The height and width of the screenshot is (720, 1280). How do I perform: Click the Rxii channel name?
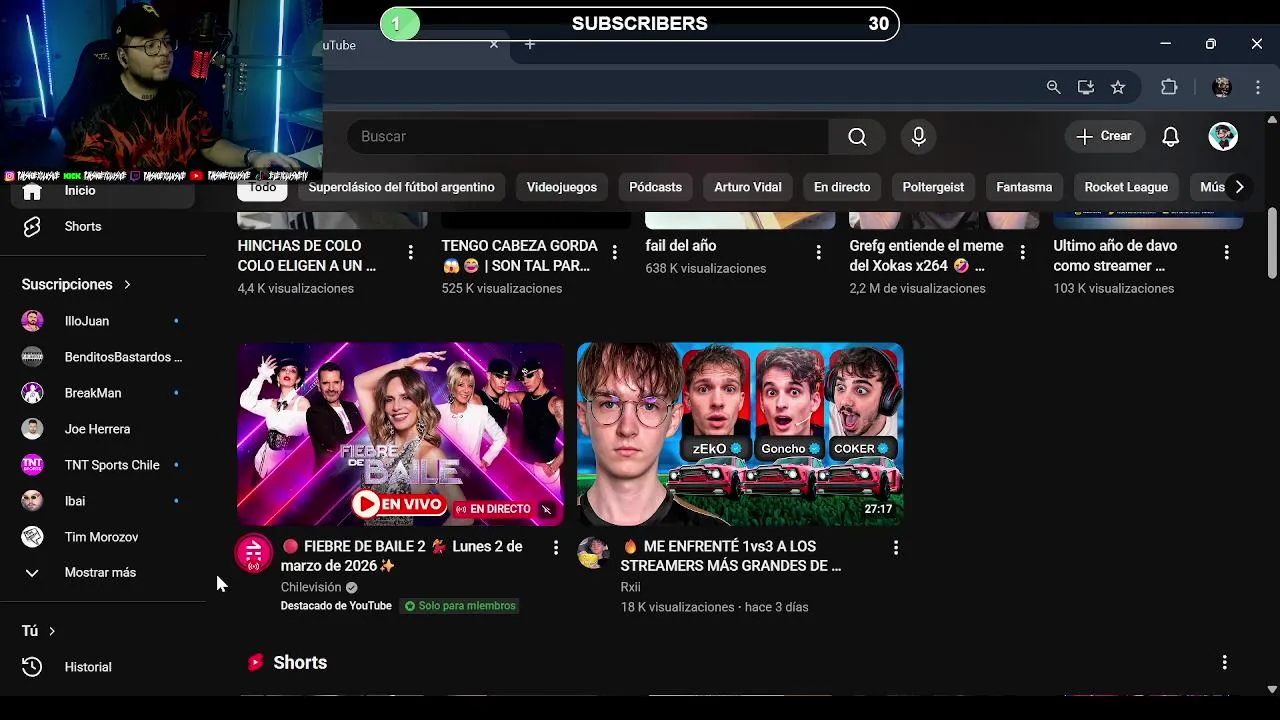pos(630,587)
